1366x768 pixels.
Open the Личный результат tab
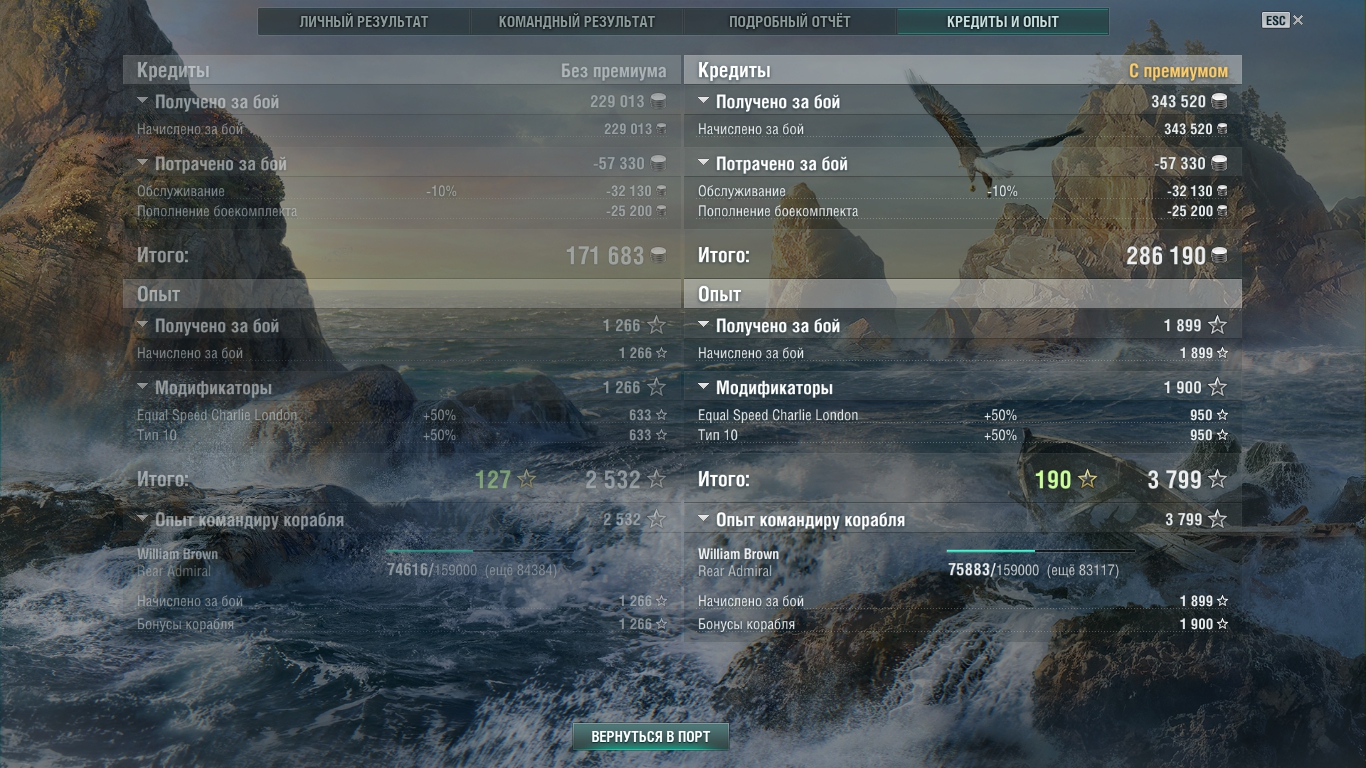click(364, 22)
